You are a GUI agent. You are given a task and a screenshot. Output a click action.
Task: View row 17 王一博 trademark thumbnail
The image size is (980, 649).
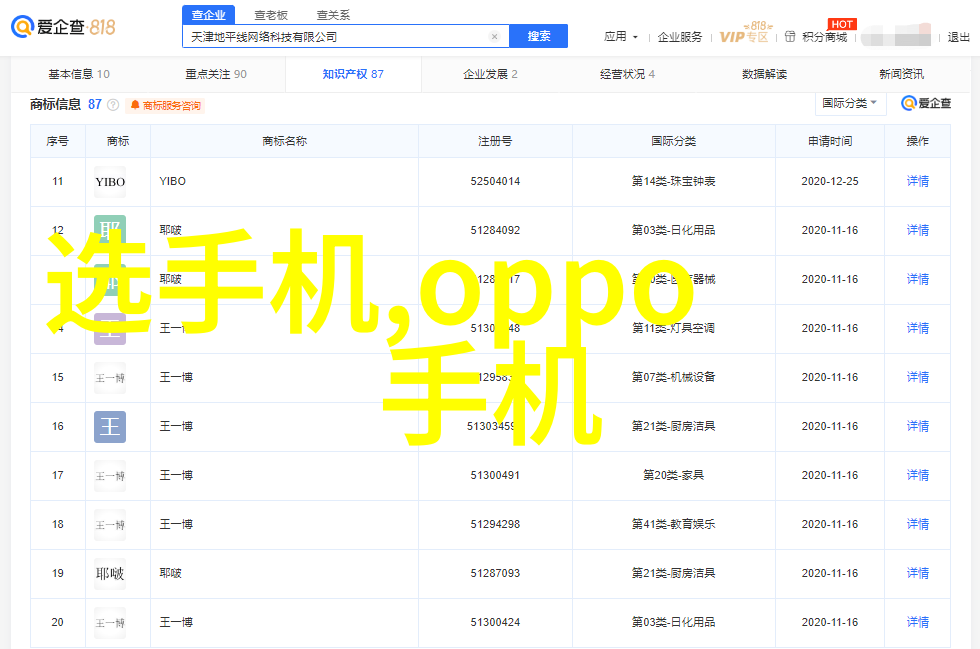[110, 476]
